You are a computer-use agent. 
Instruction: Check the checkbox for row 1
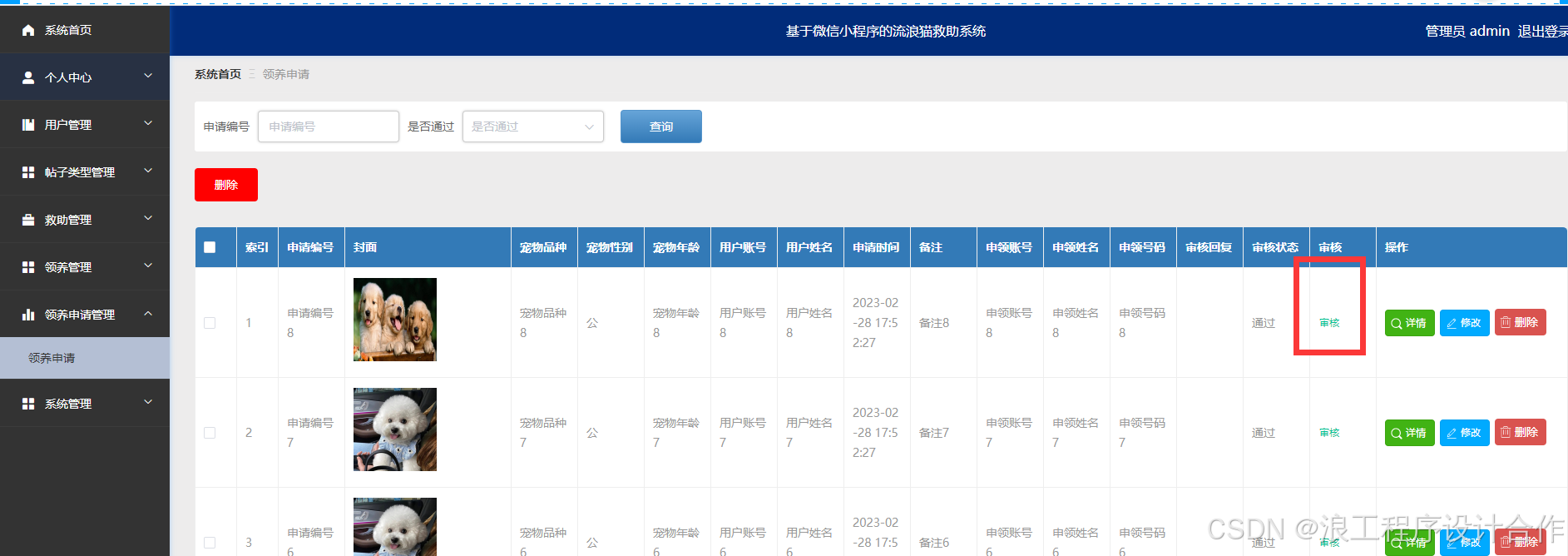pyautogui.click(x=210, y=323)
